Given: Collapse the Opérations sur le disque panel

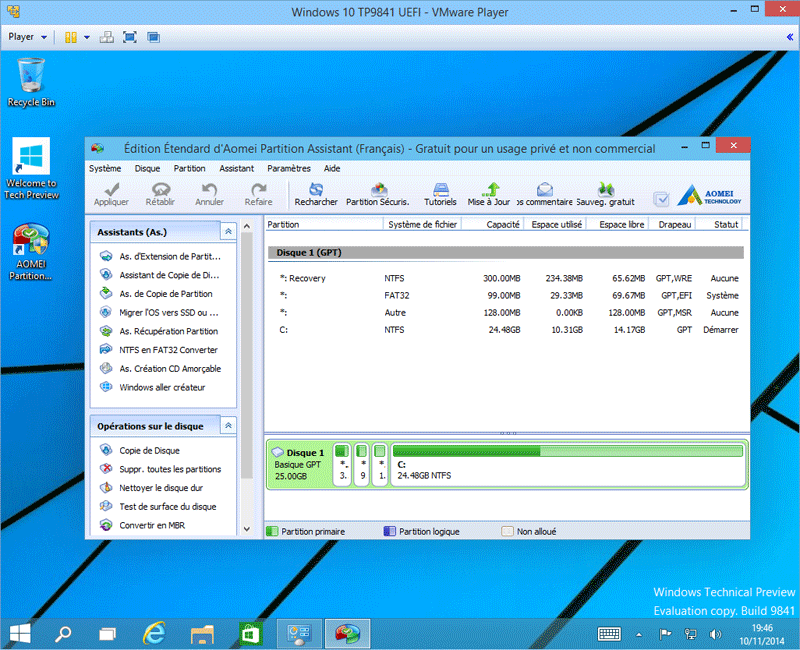Looking at the screenshot, I should [229, 426].
